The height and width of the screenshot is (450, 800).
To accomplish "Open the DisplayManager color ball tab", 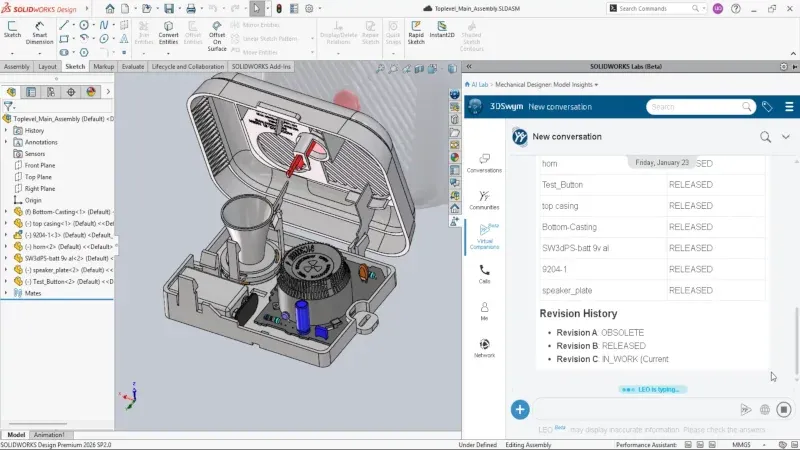I will click(x=91, y=92).
